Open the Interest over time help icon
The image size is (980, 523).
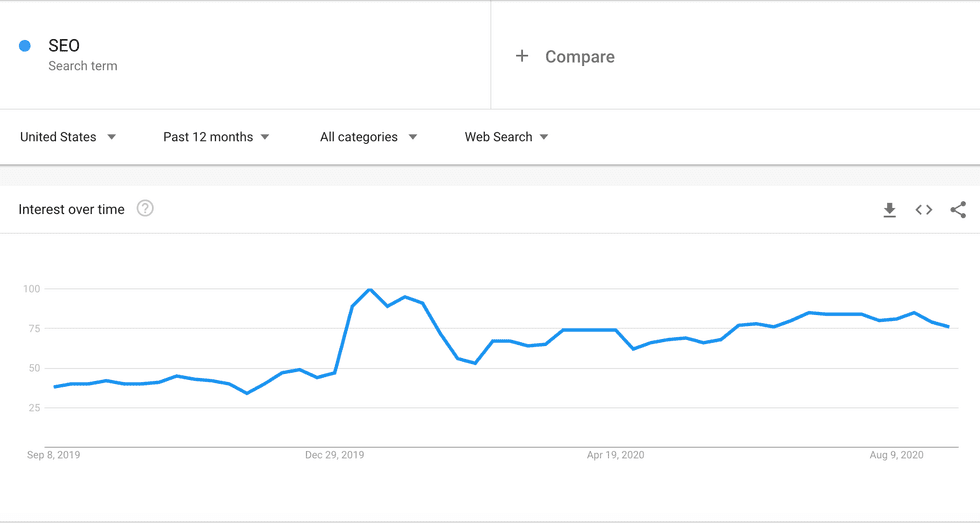(145, 209)
